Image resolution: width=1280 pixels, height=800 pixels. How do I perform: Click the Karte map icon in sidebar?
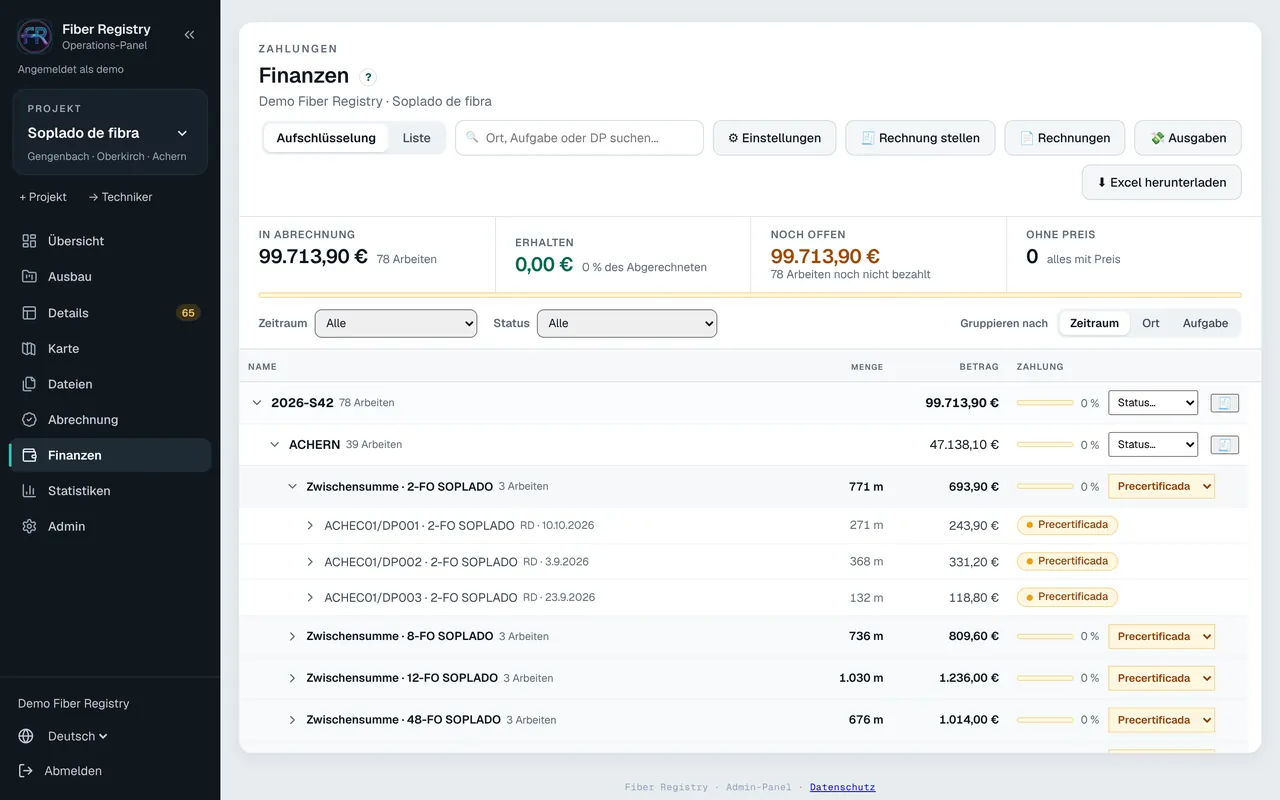pyautogui.click(x=29, y=349)
